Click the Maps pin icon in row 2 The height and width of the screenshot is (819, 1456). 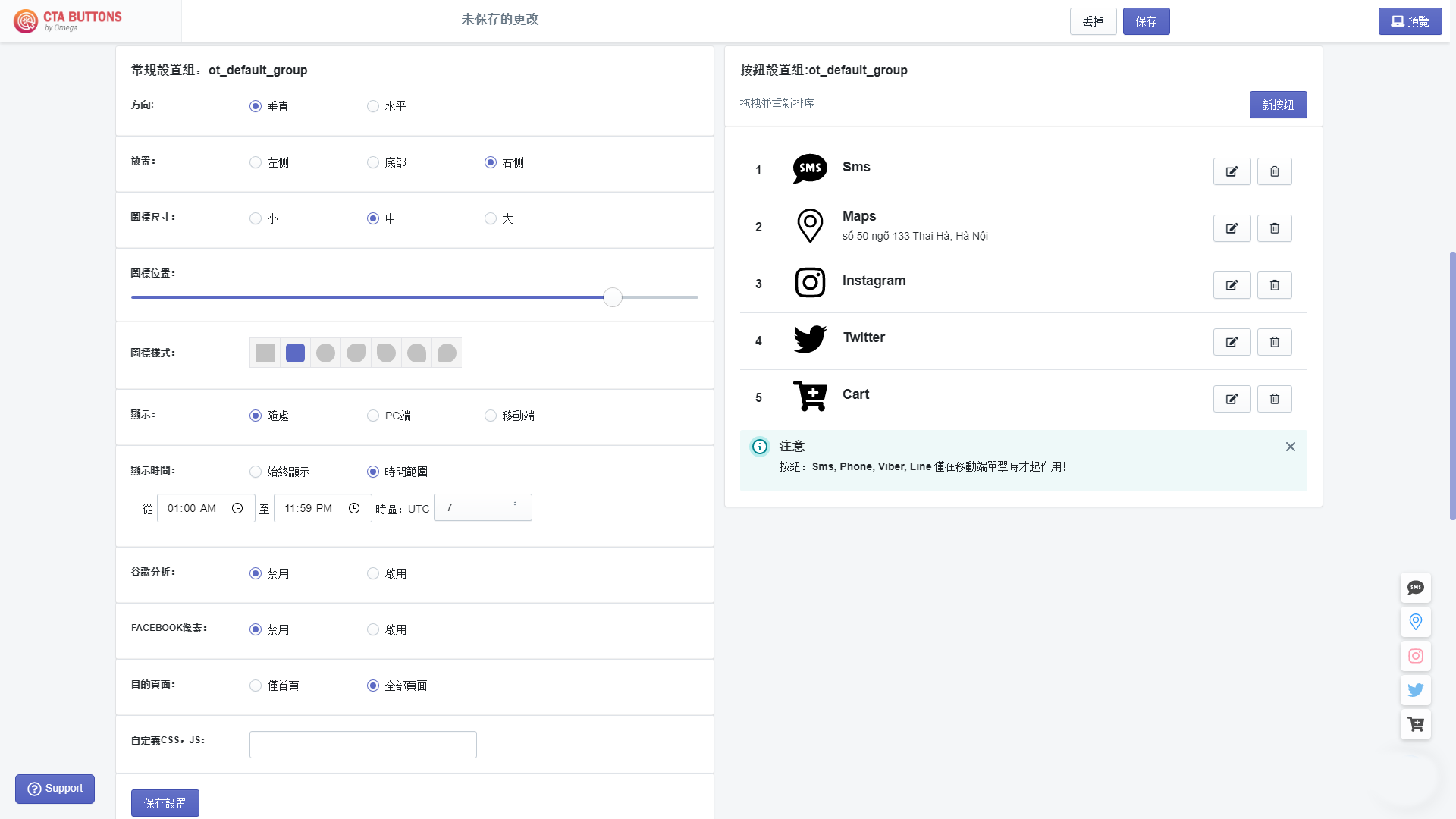click(810, 226)
